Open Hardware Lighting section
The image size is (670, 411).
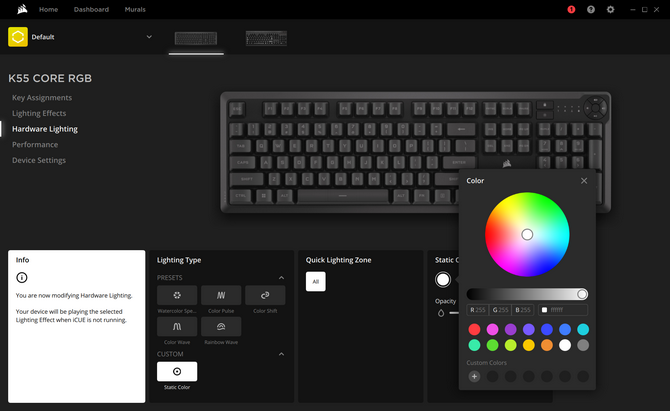[45, 129]
